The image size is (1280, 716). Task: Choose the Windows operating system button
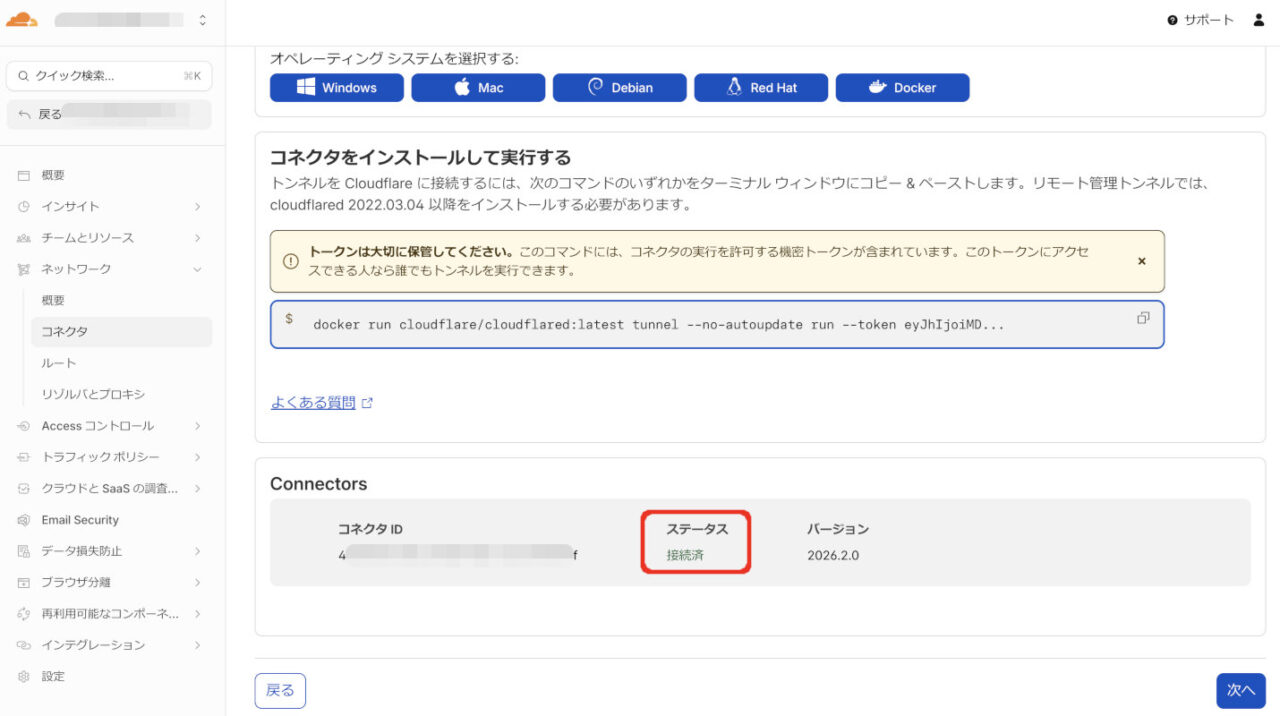pos(337,88)
